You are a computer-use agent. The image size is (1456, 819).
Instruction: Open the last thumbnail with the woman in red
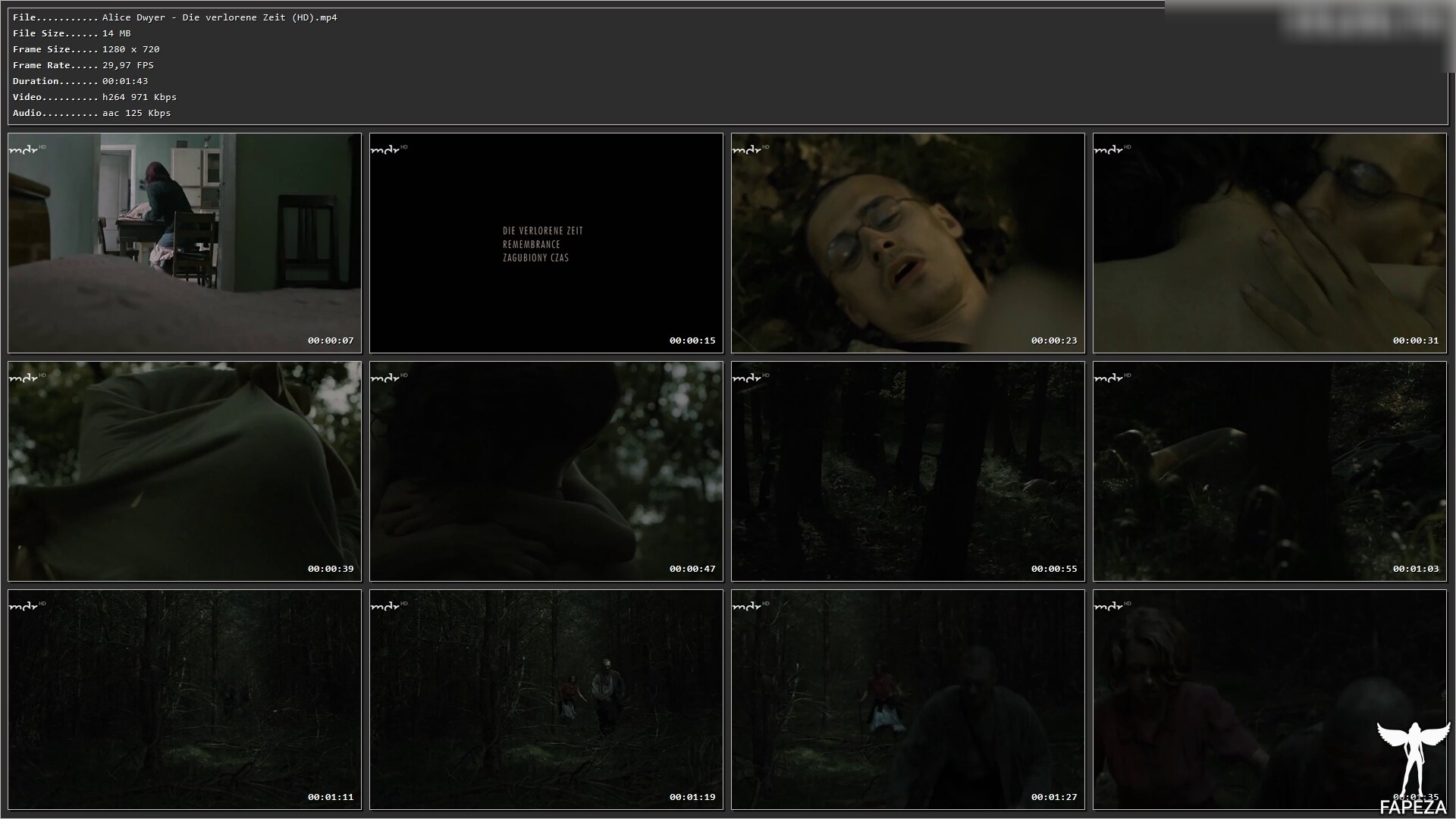pos(1269,699)
